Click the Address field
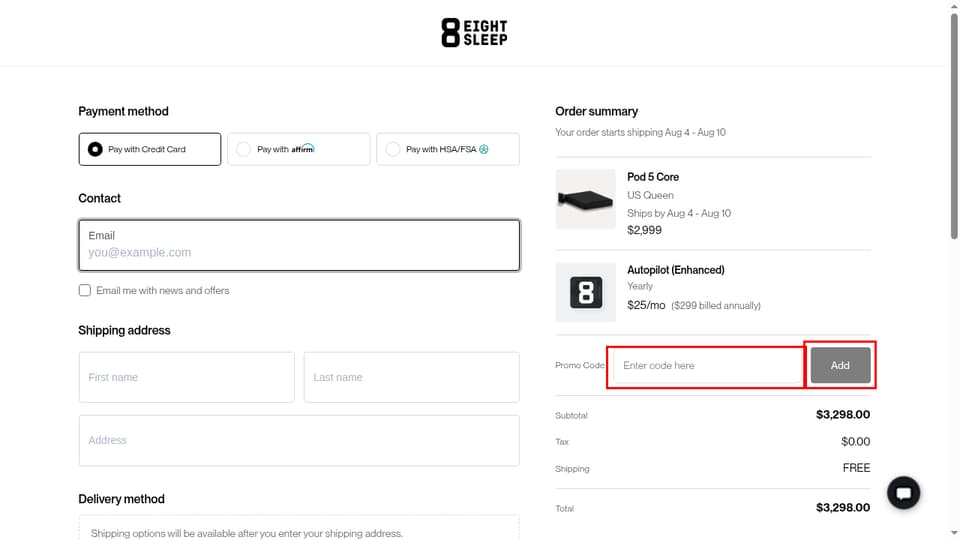 click(x=299, y=441)
